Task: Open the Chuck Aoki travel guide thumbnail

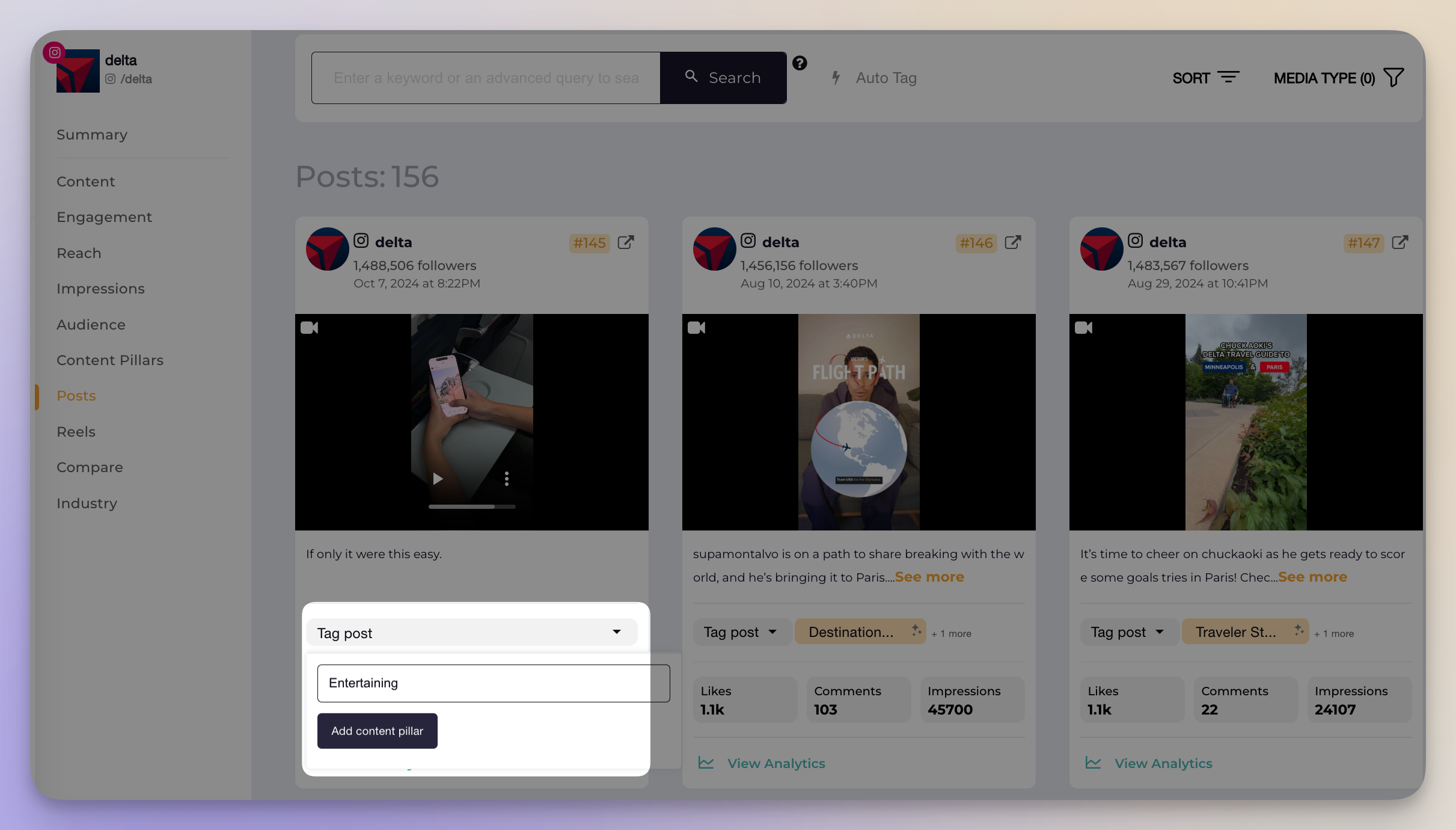Action: click(x=1246, y=422)
